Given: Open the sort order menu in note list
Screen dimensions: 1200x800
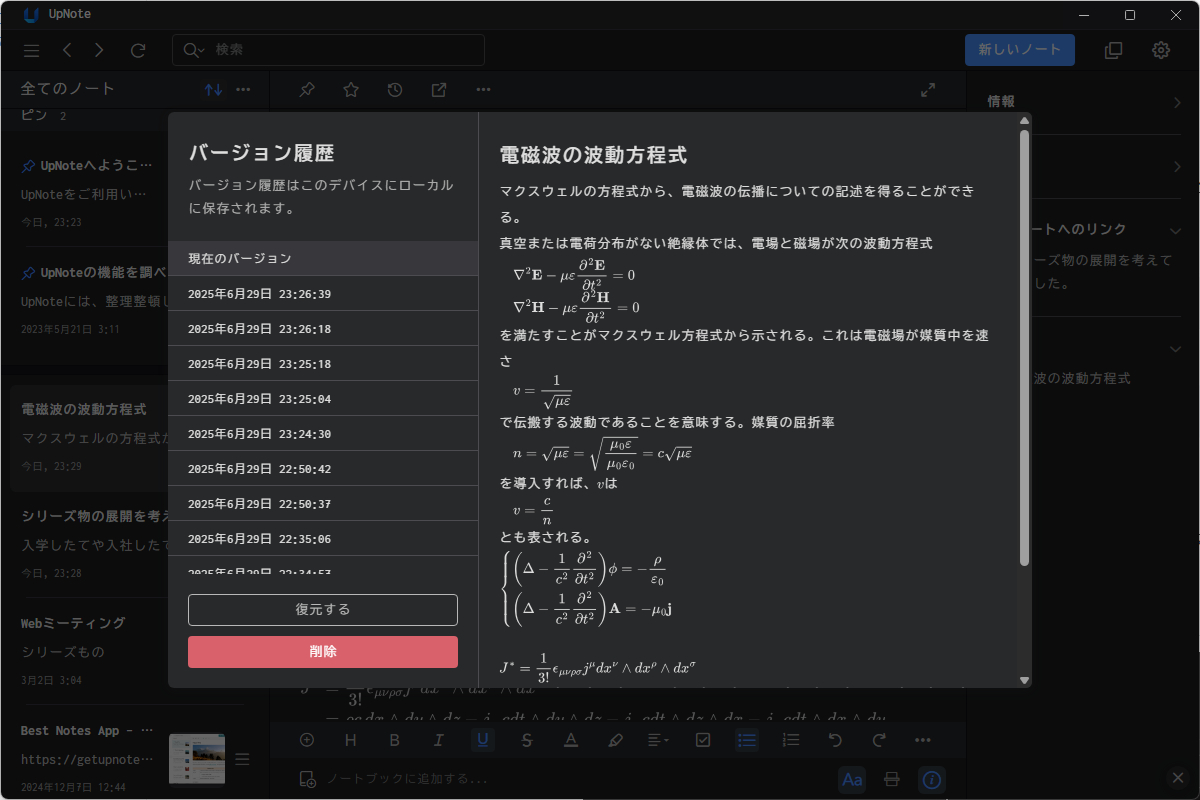Looking at the screenshot, I should pos(212,89).
